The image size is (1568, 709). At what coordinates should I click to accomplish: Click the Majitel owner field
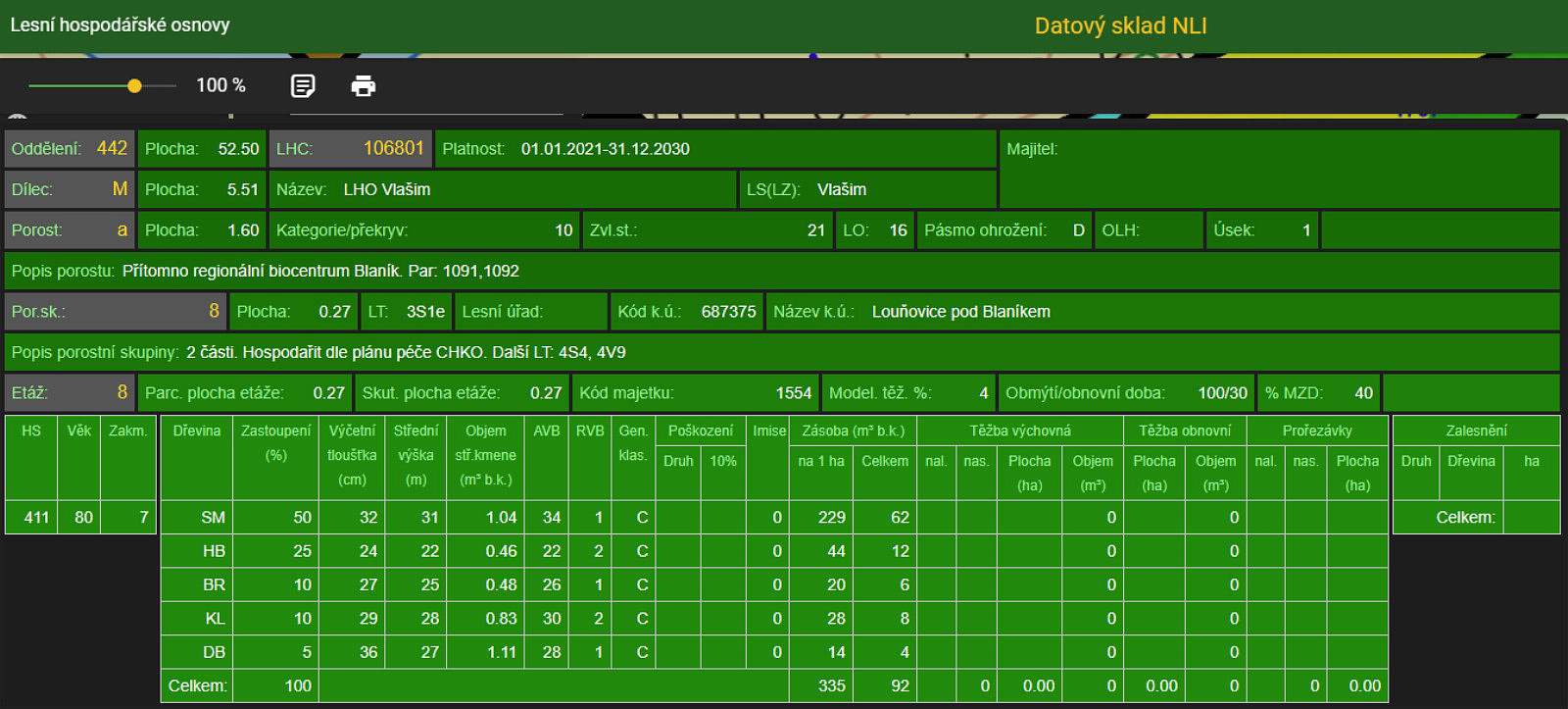pos(1280,169)
